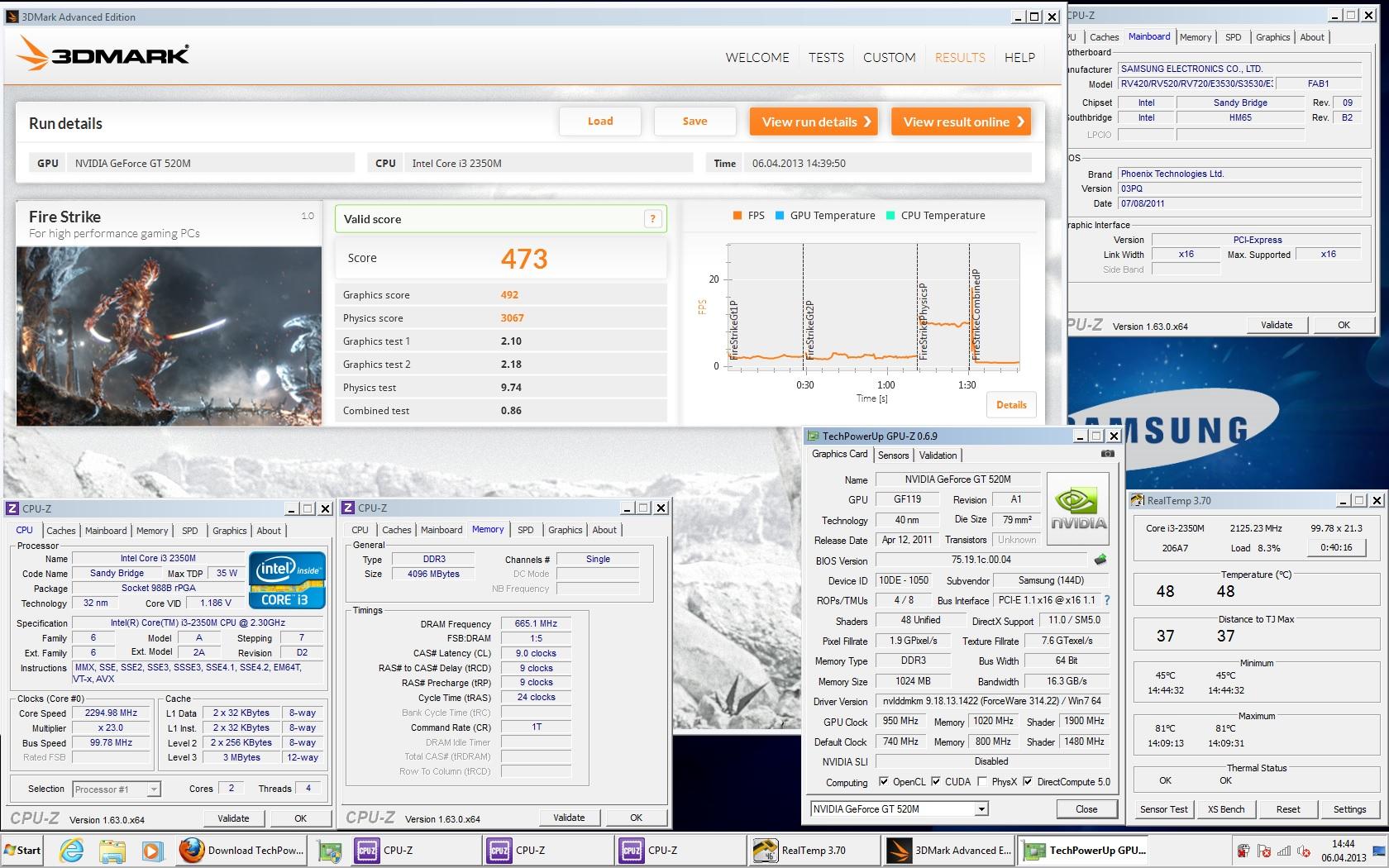The image size is (1389, 868).
Task: Open Windows Explorer folder icon on taskbar
Action: tap(112, 850)
